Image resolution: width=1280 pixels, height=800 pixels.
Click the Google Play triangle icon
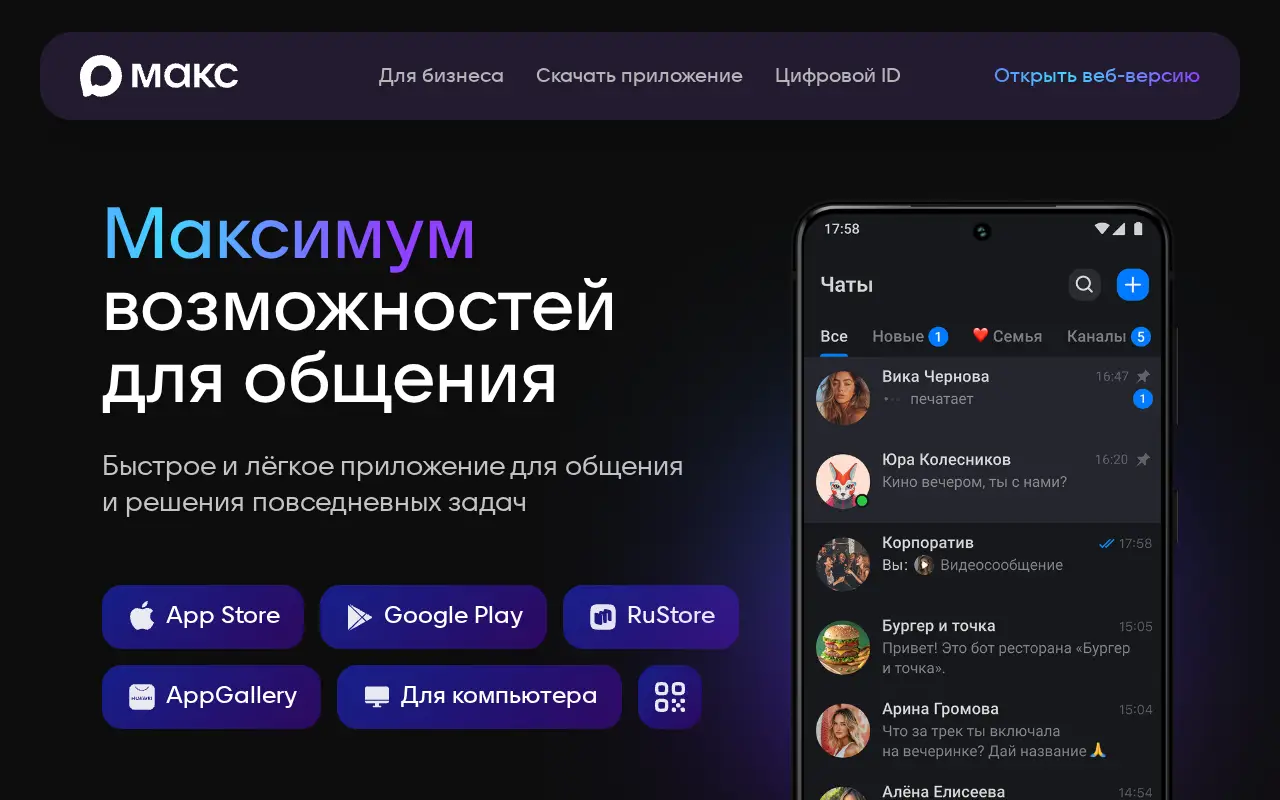[x=359, y=617]
